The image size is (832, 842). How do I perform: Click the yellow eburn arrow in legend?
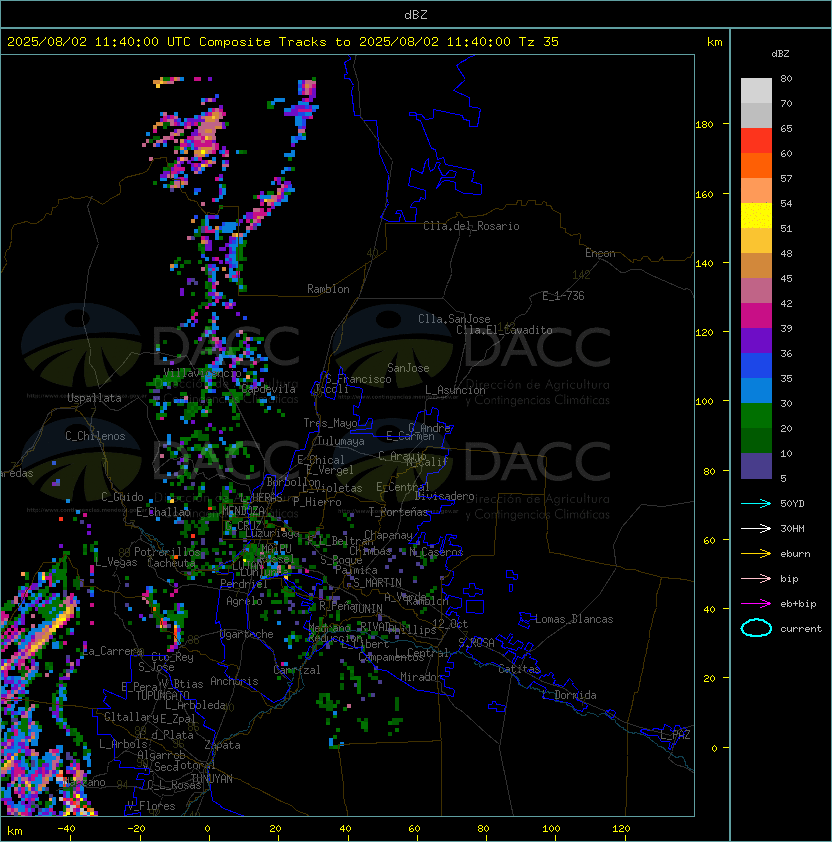(756, 554)
